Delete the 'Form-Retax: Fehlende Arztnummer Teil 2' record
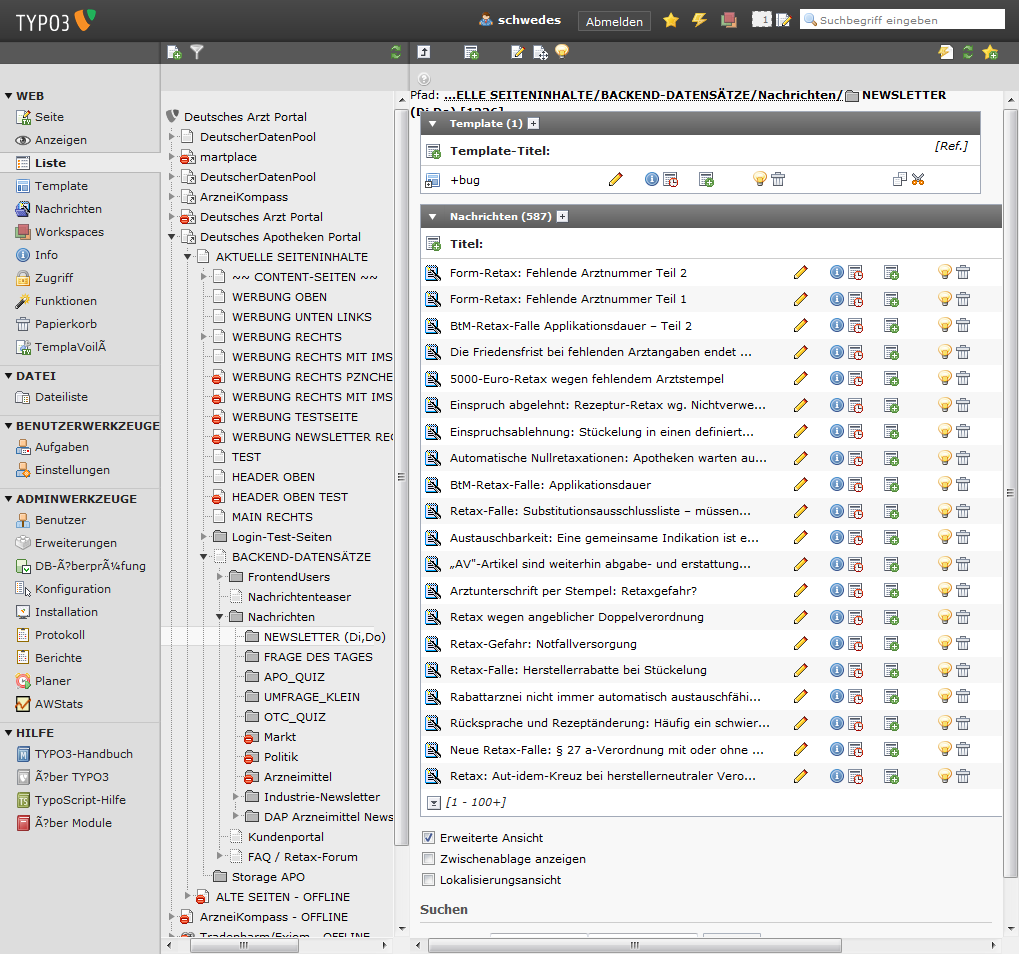 pos(963,272)
